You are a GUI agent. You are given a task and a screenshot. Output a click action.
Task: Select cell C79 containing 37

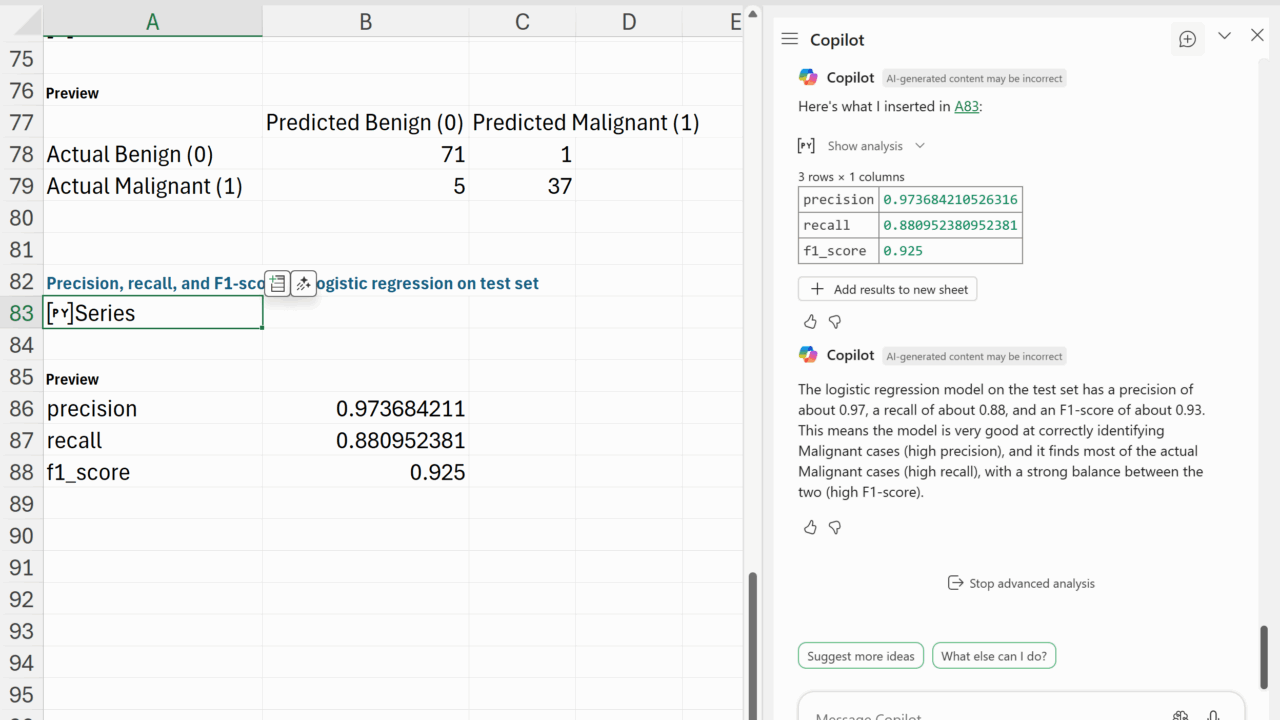point(522,186)
